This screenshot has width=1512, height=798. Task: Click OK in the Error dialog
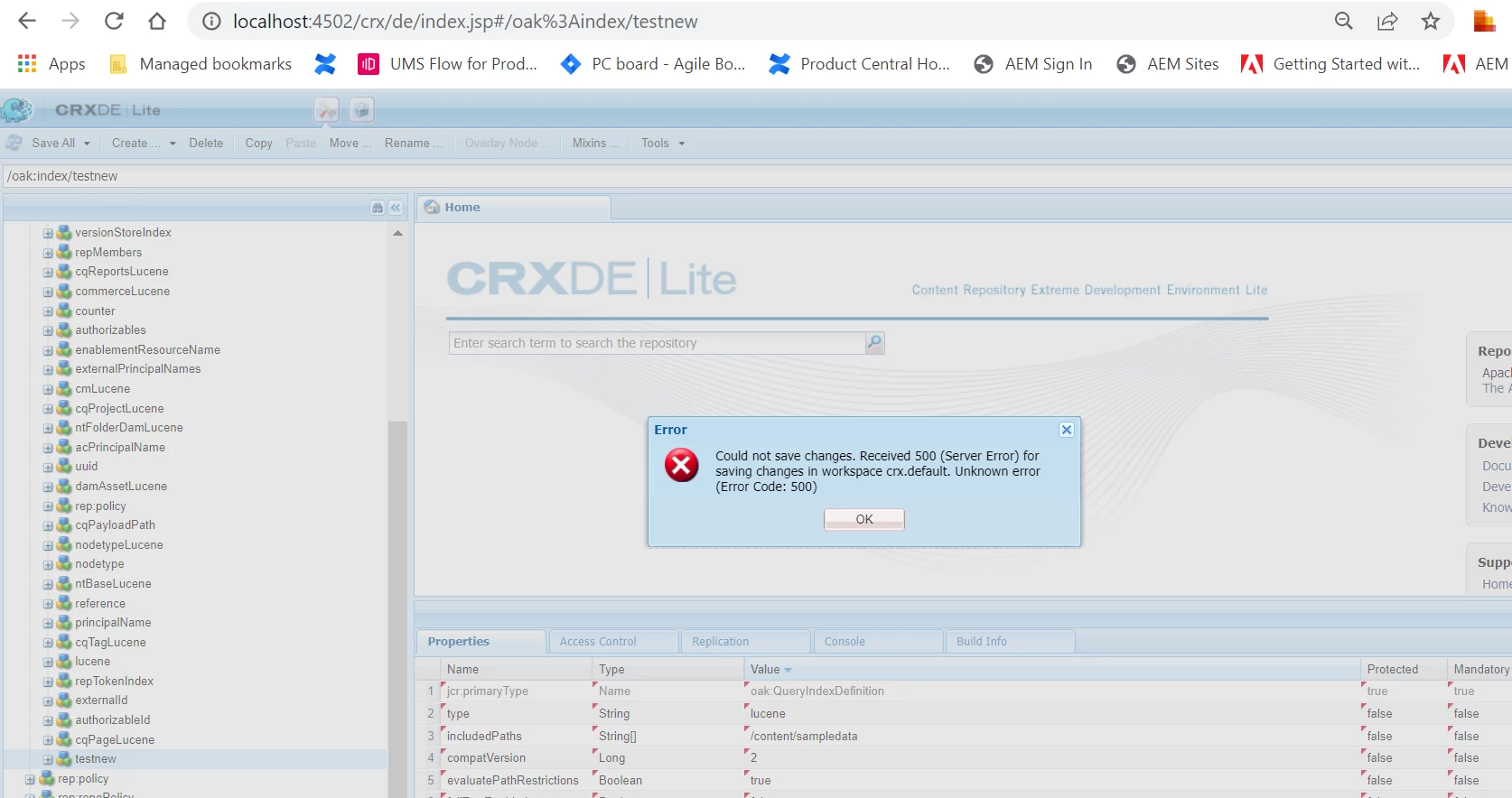tap(863, 519)
